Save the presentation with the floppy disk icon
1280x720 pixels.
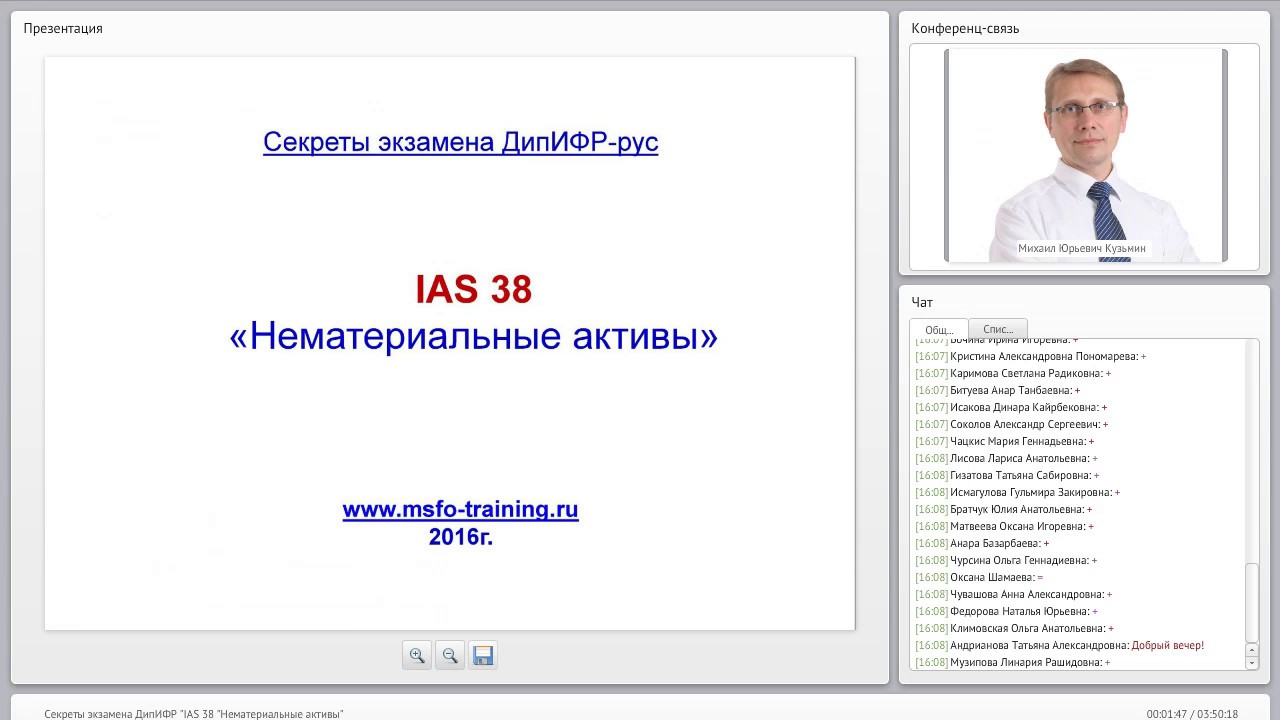click(483, 655)
